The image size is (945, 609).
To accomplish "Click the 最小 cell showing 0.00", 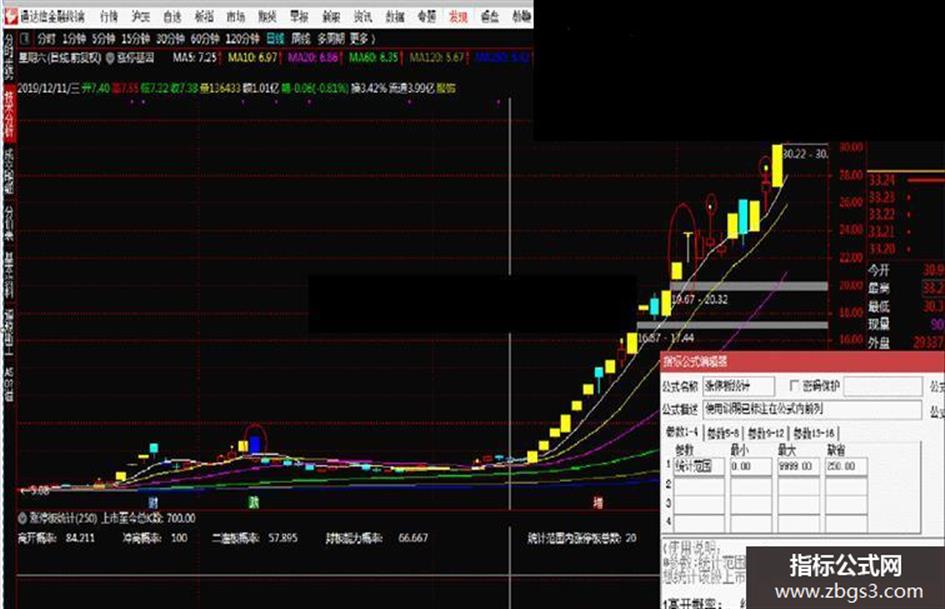I will coord(751,466).
